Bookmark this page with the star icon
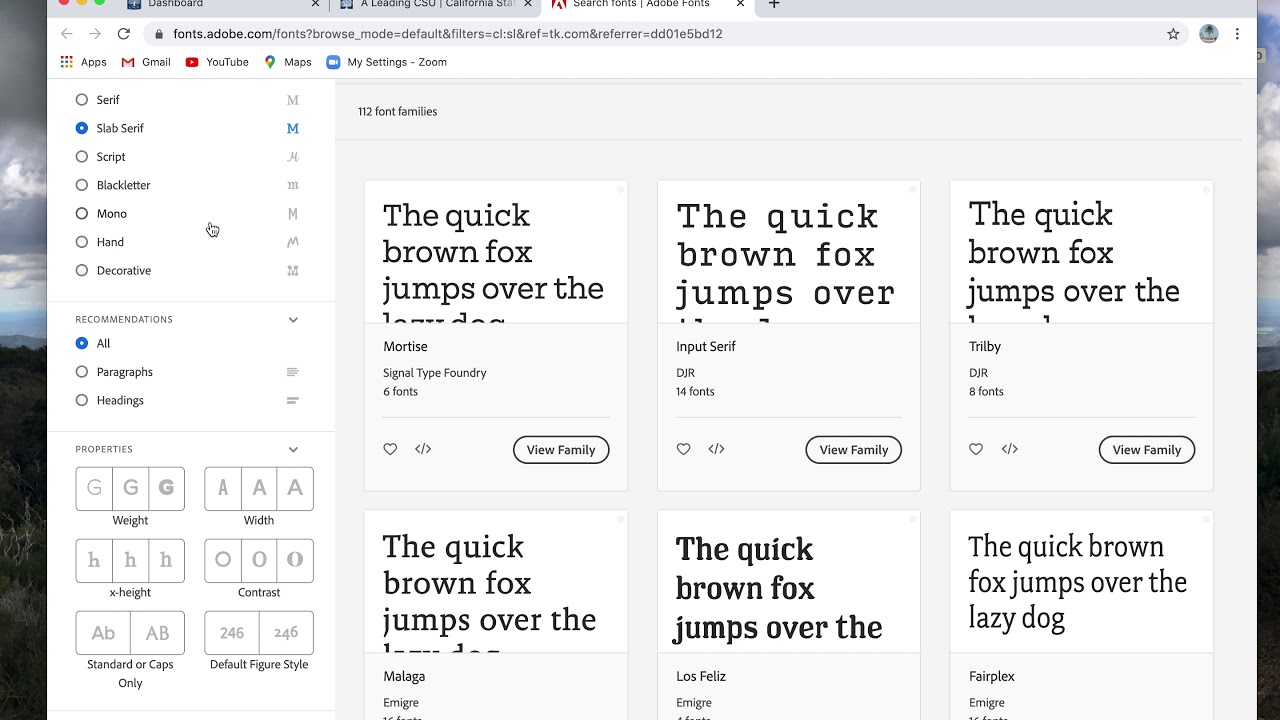 pyautogui.click(x=1173, y=34)
